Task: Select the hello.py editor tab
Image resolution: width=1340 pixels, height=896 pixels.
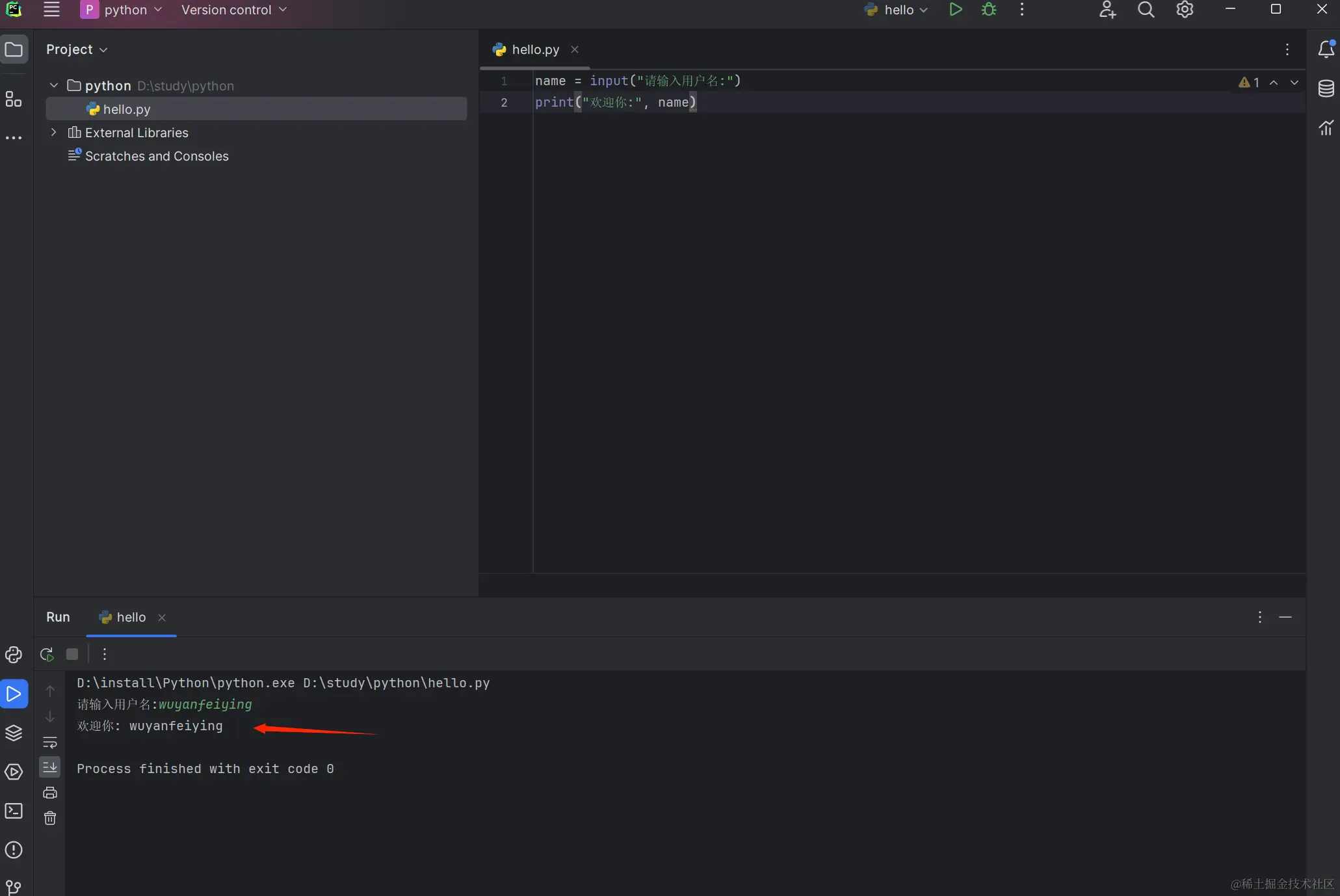Action: [x=534, y=49]
